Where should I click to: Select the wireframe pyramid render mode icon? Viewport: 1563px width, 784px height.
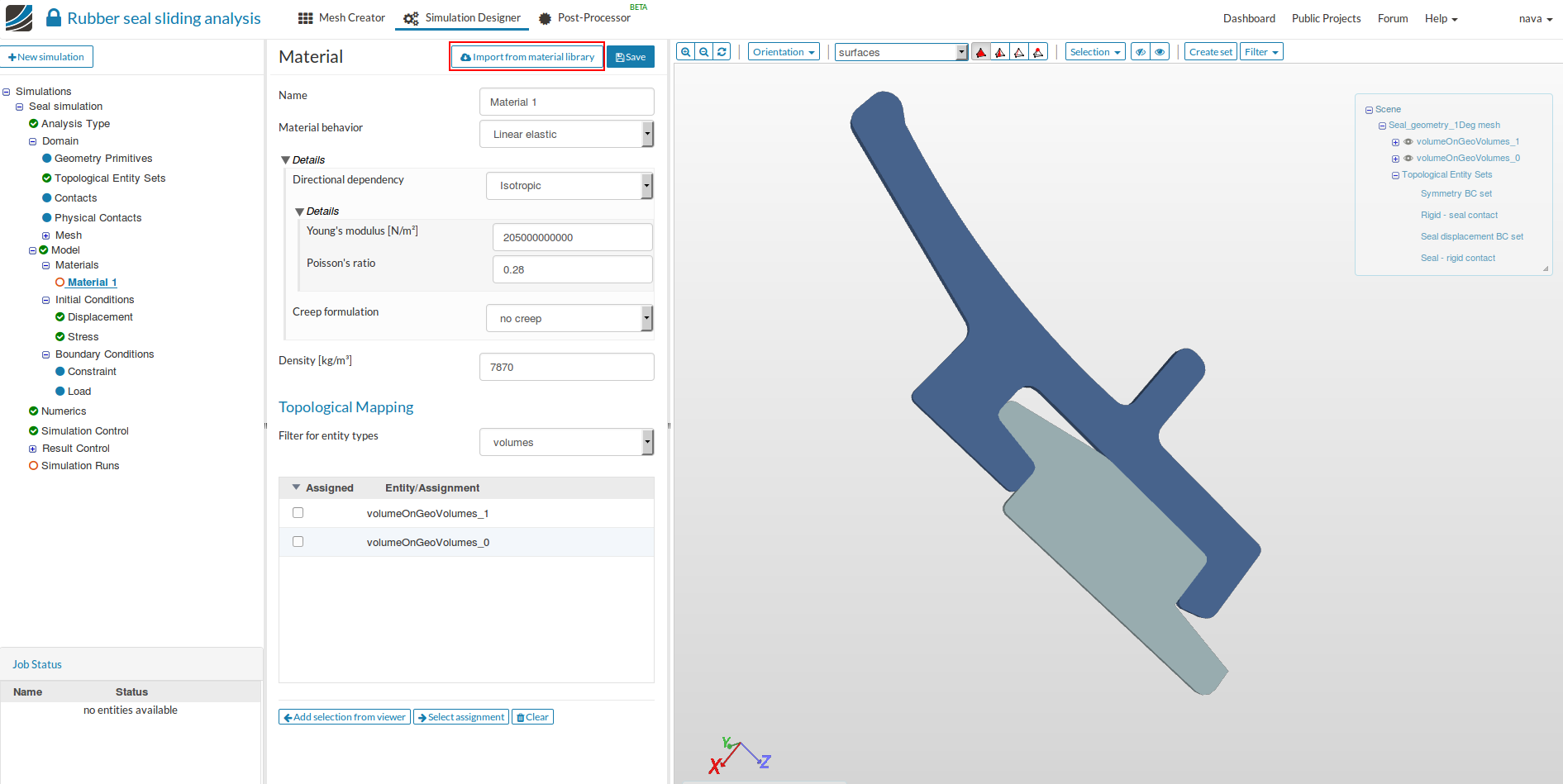[1019, 52]
